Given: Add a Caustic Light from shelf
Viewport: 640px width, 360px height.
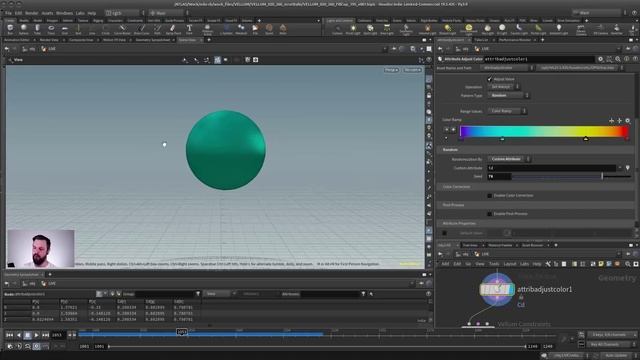Looking at the screenshot, I should [x=519, y=29].
